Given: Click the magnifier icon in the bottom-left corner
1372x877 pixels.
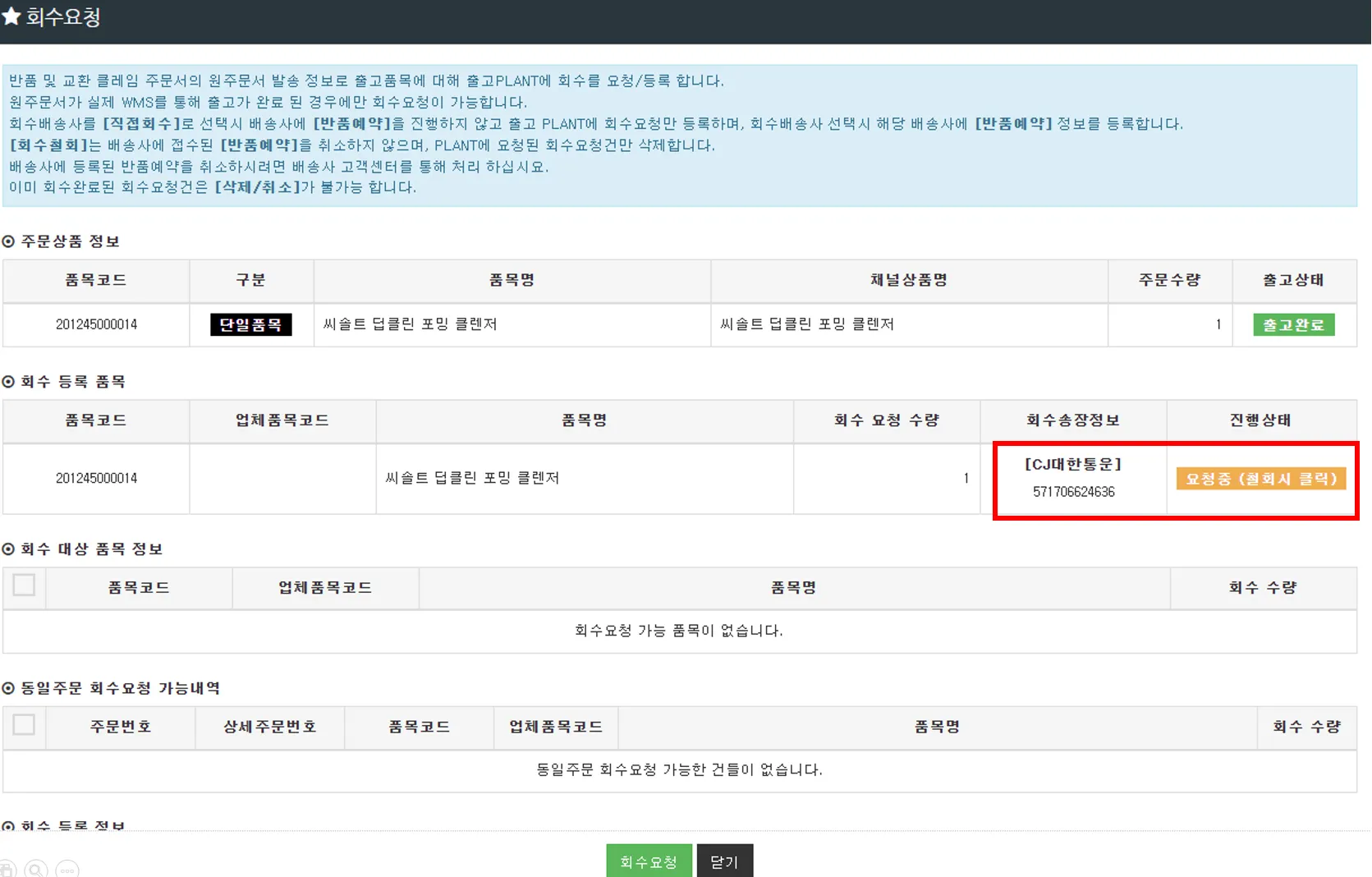Looking at the screenshot, I should pyautogui.click(x=36, y=870).
